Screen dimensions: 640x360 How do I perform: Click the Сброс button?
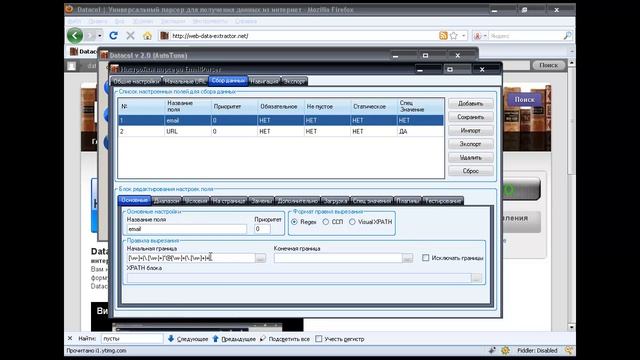coord(471,171)
